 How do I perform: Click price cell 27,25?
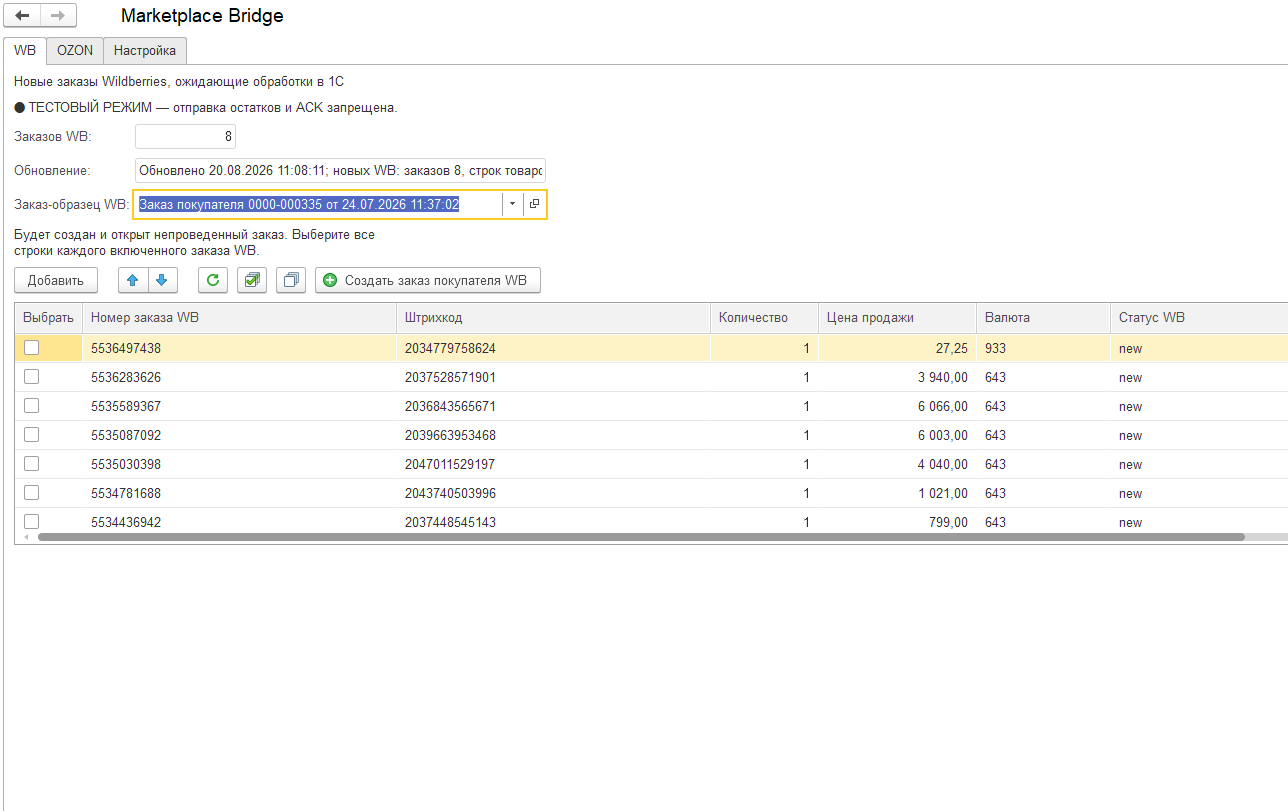click(x=897, y=348)
